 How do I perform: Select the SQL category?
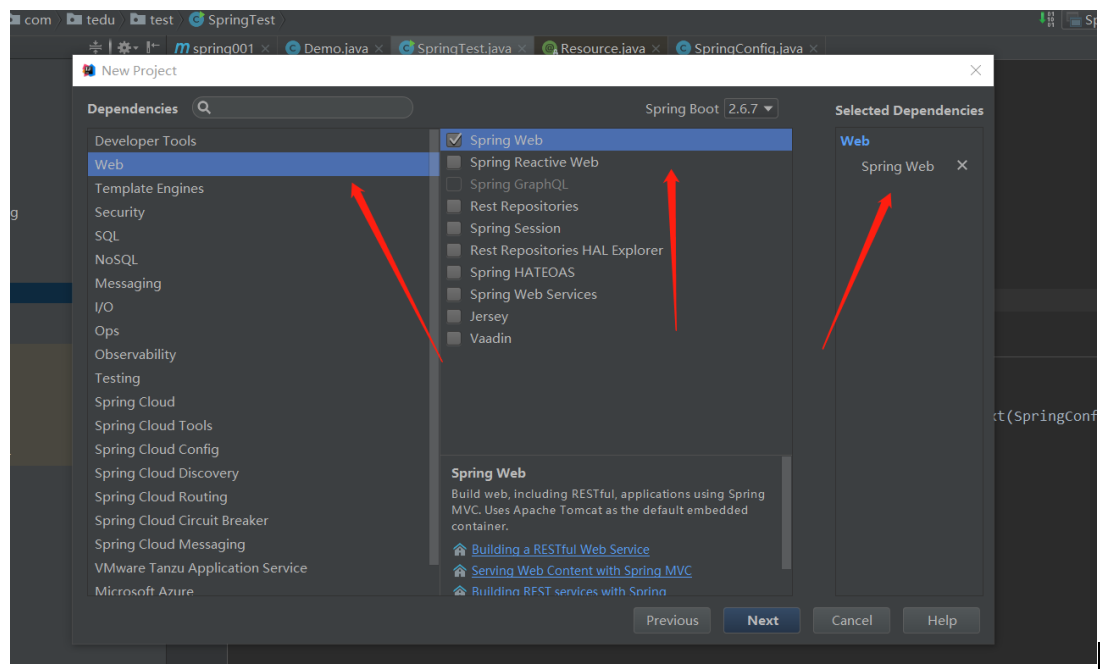[258, 236]
